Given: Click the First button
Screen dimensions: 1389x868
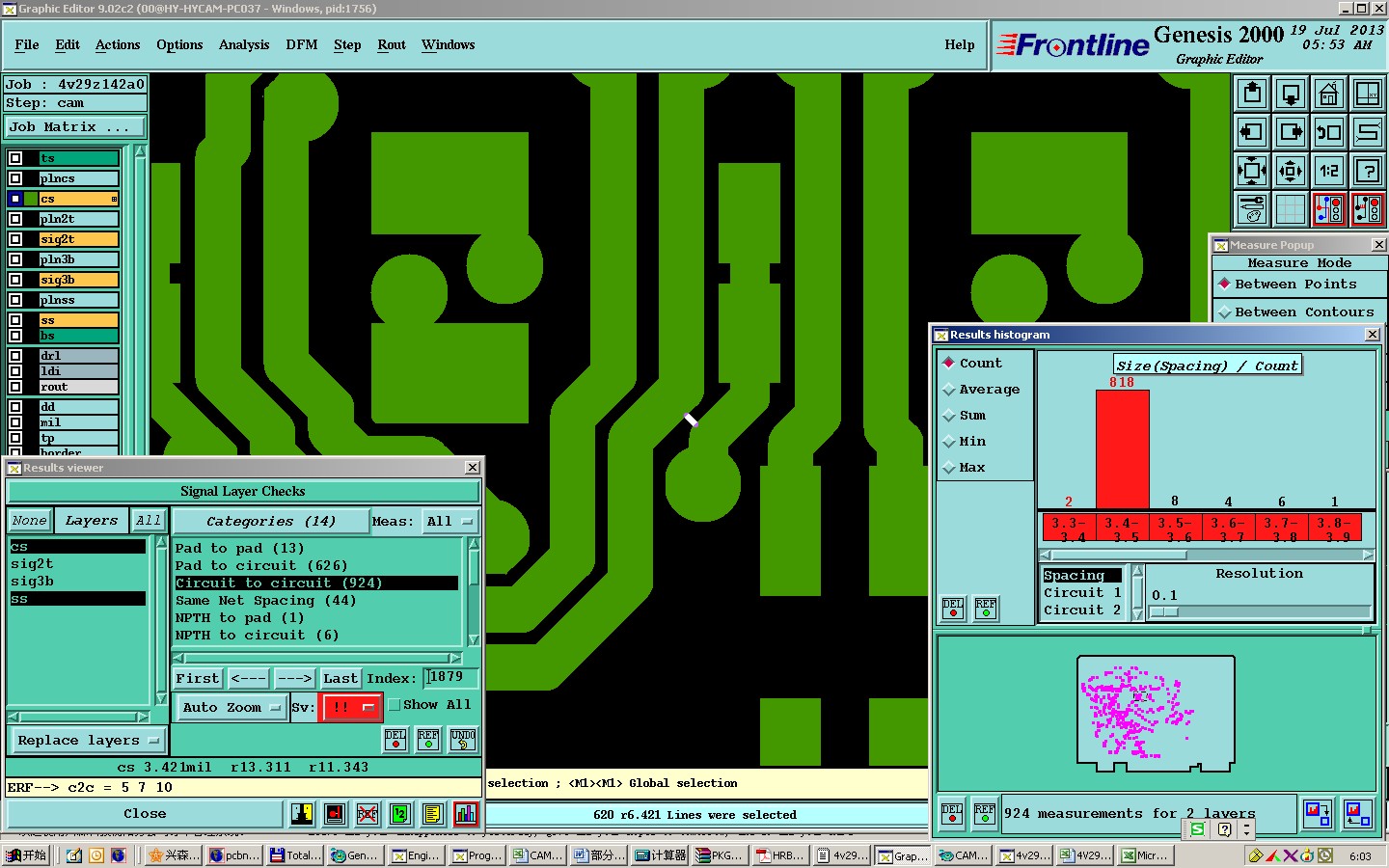Looking at the screenshot, I should point(198,679).
